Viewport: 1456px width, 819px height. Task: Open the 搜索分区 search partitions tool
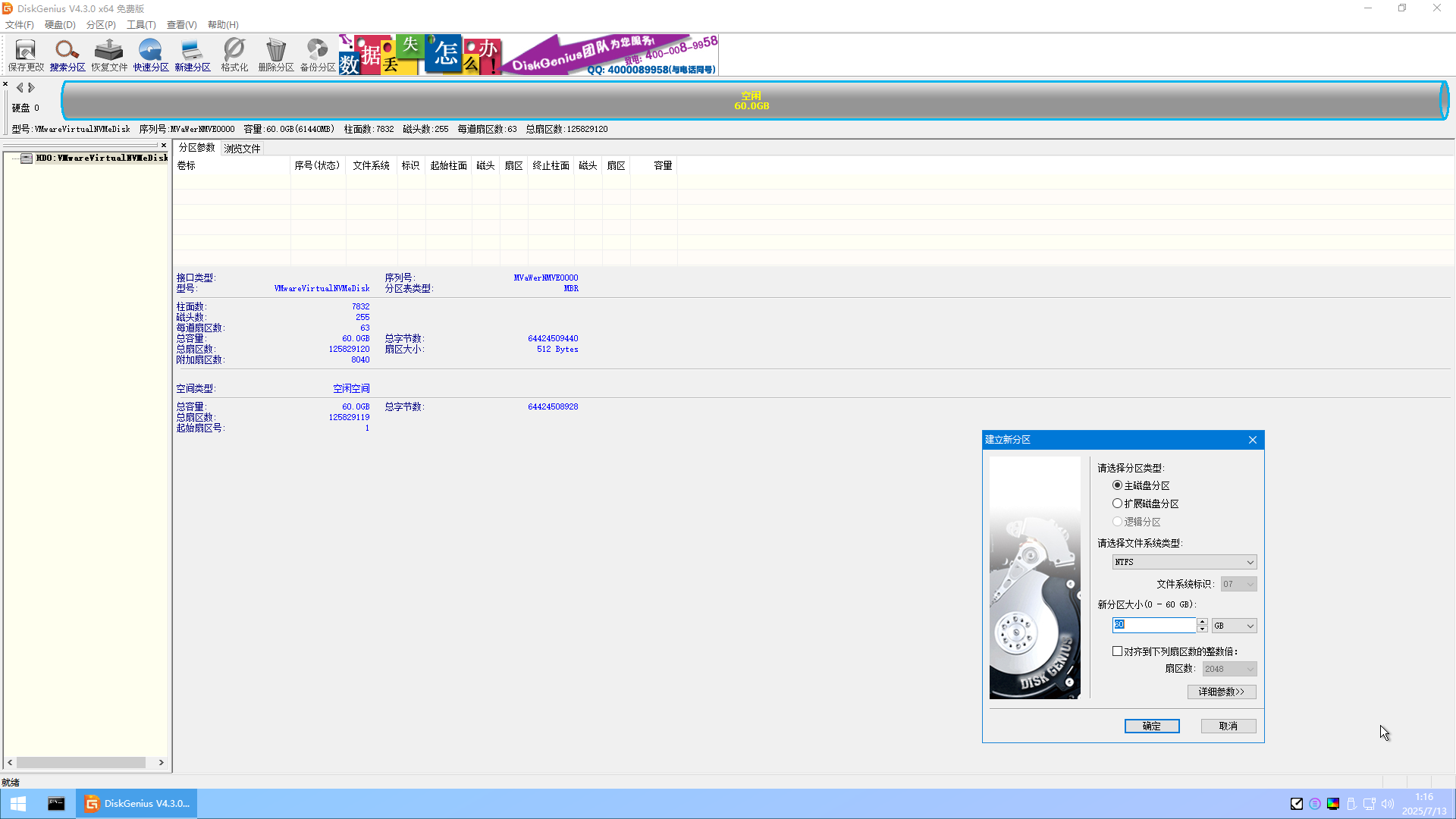coord(67,55)
